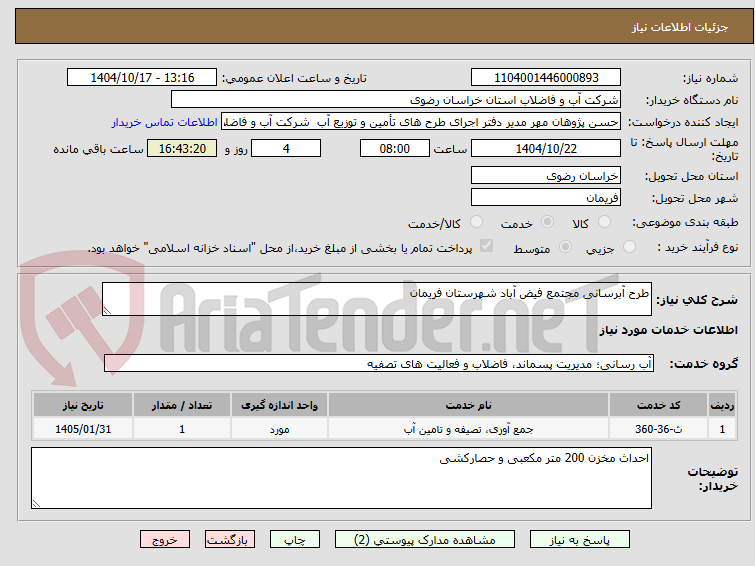Click service code cell ث-36-360
The height and width of the screenshot is (566, 755).
coord(658,429)
